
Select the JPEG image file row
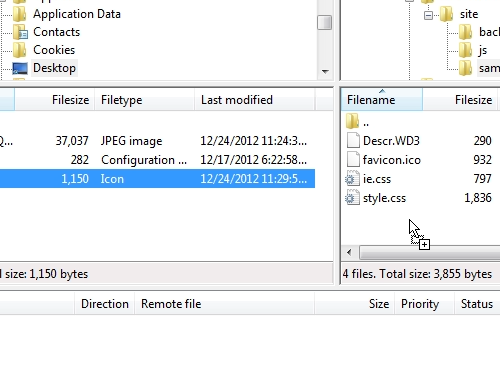point(157,141)
